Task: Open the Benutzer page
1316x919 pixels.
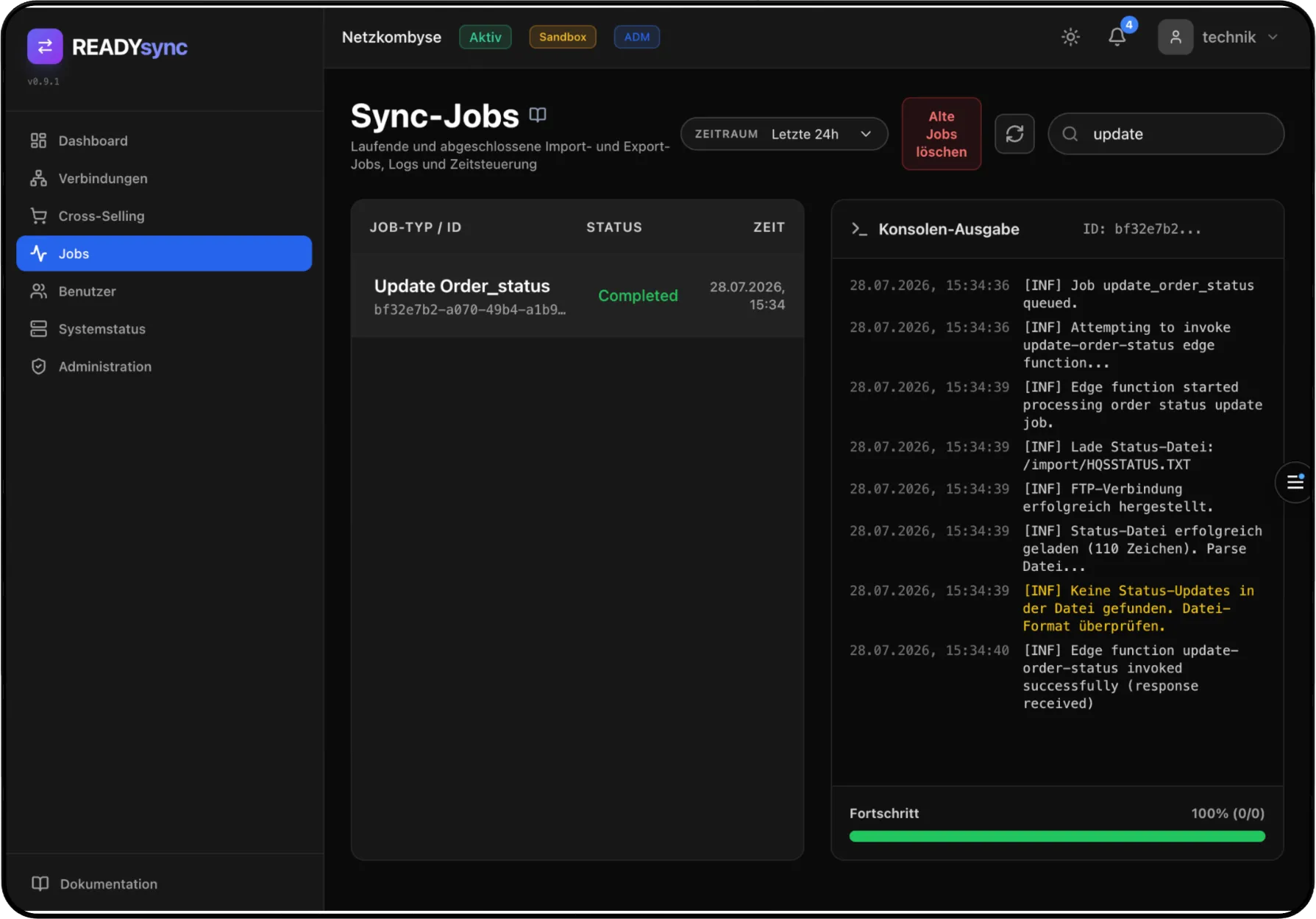Action: point(164,291)
